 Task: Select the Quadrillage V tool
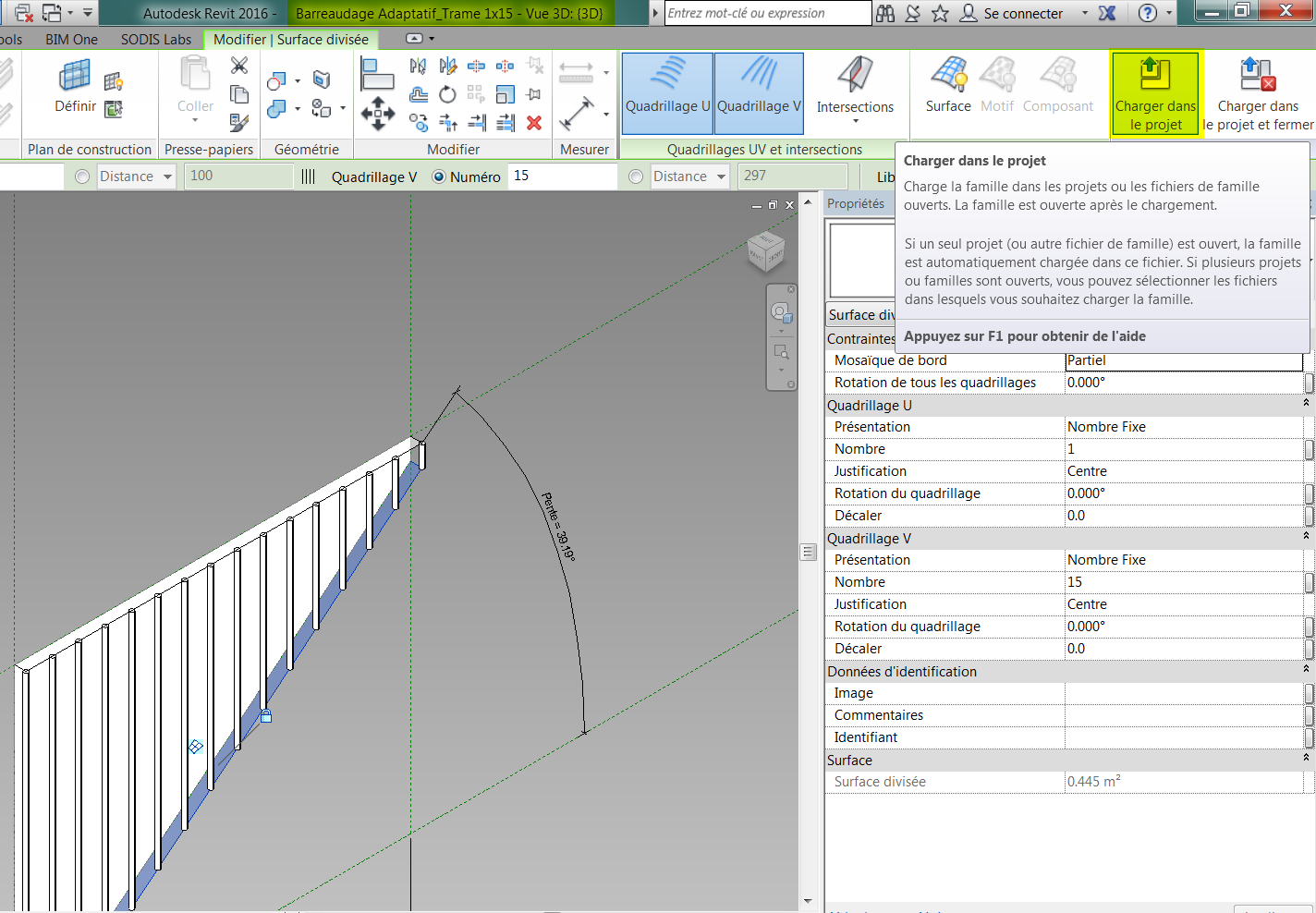(x=759, y=92)
